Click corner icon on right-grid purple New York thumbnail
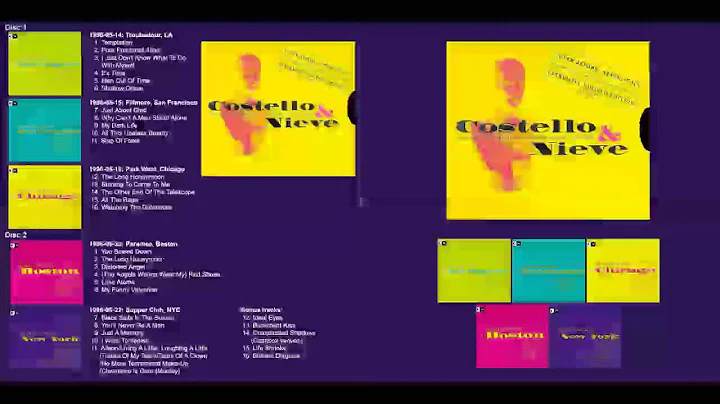720x404 pixels. 554,310
